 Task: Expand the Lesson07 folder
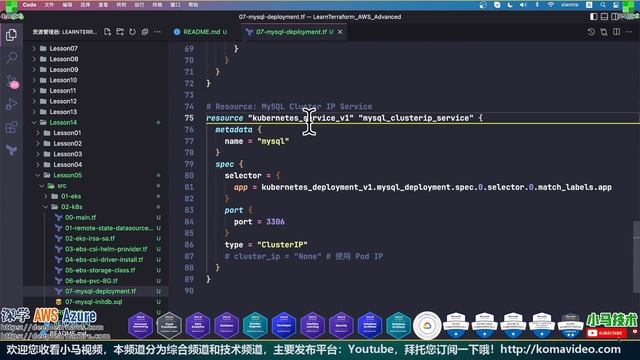pos(63,48)
